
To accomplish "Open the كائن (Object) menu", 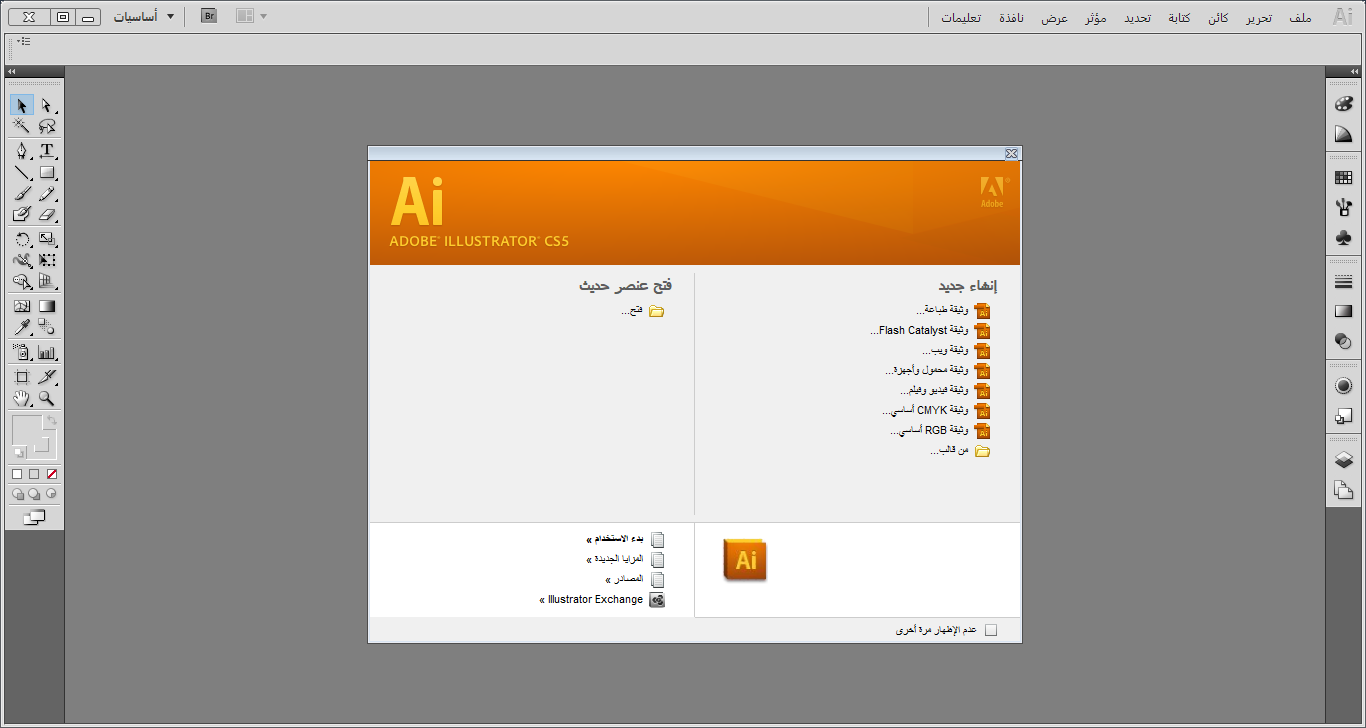I will point(1218,18).
